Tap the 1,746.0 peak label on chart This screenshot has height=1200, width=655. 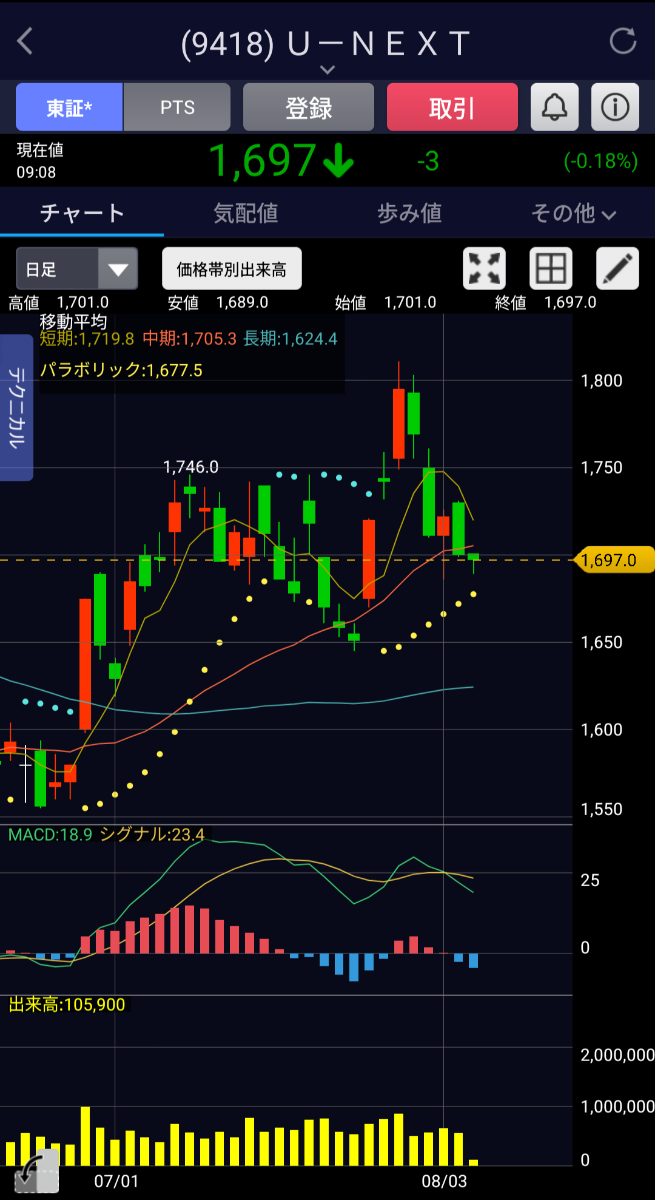coord(191,466)
